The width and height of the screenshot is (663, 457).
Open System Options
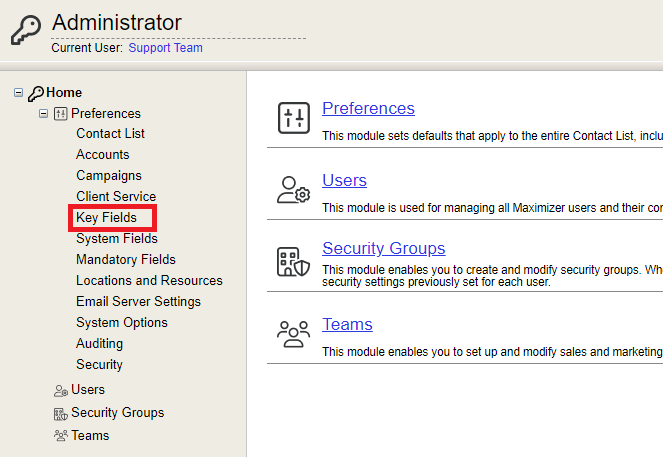click(122, 323)
